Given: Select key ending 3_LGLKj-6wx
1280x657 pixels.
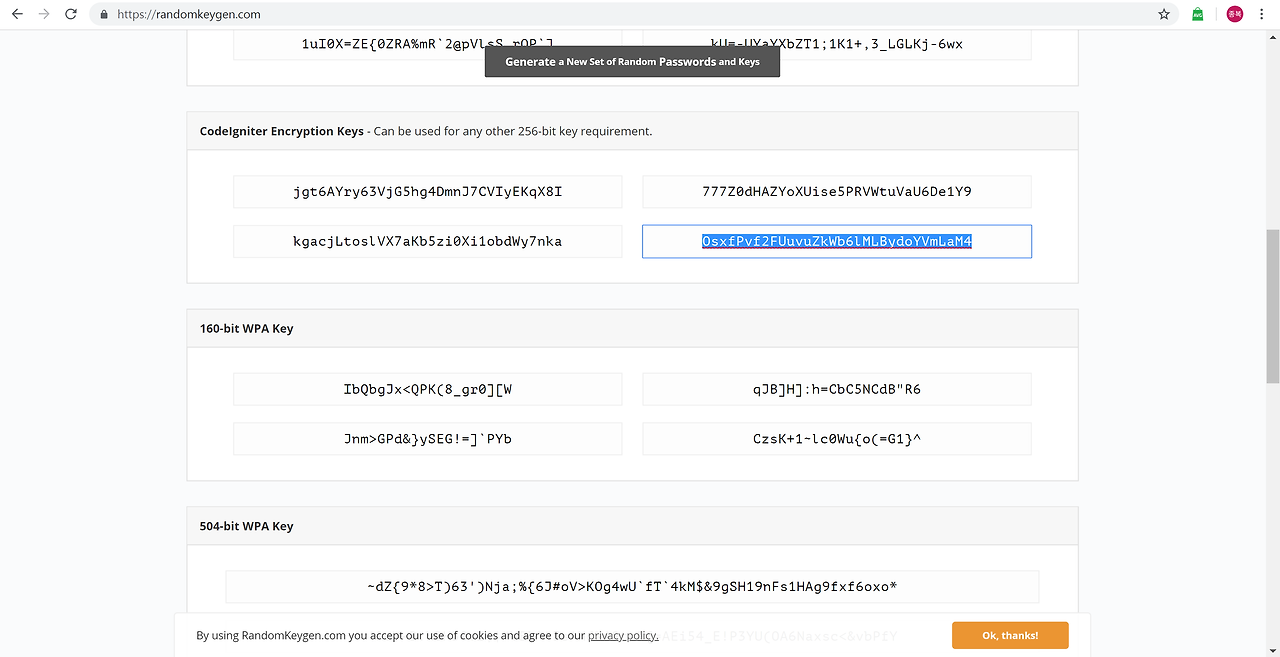Looking at the screenshot, I should point(836,45).
